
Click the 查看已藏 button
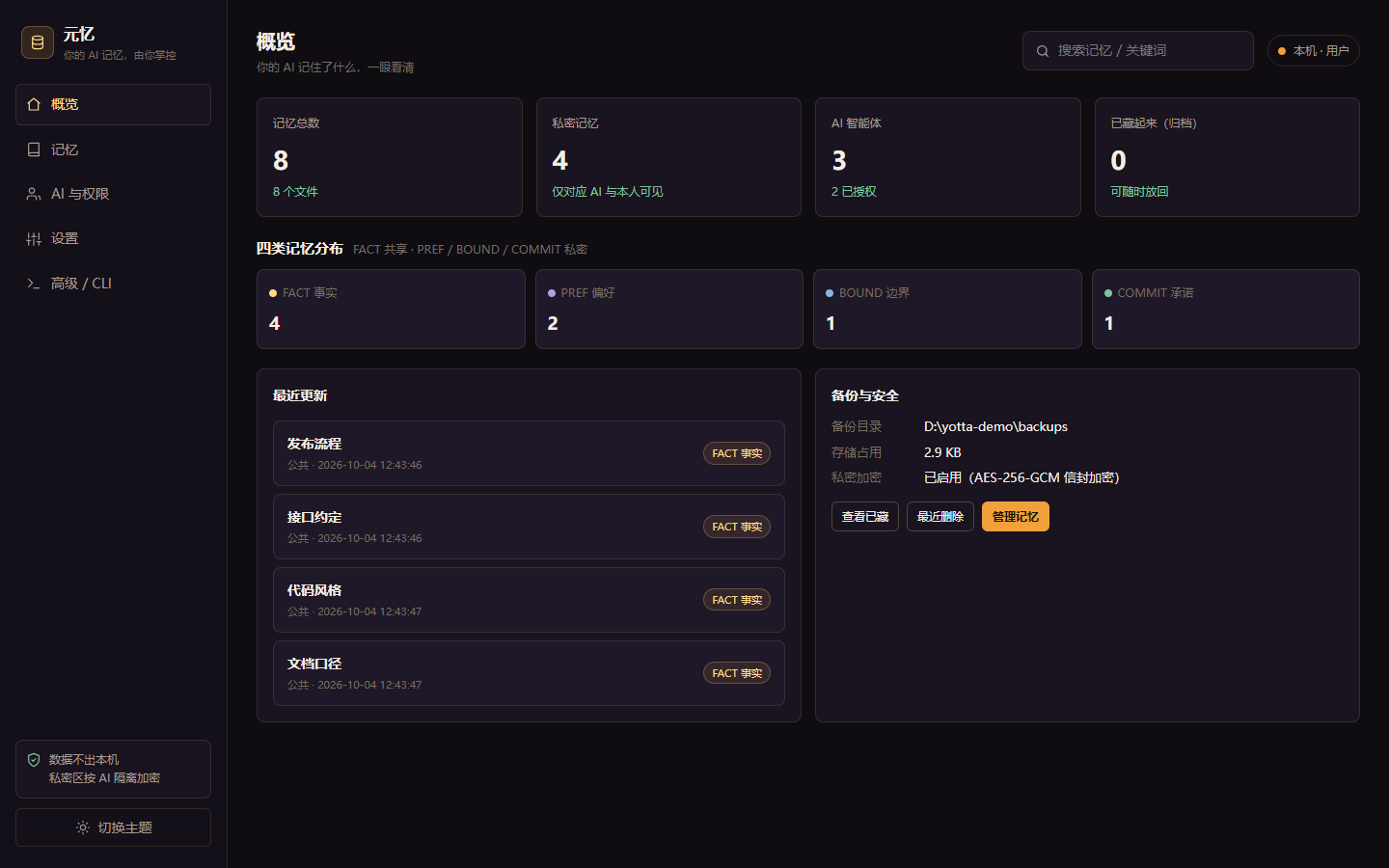[x=865, y=516]
